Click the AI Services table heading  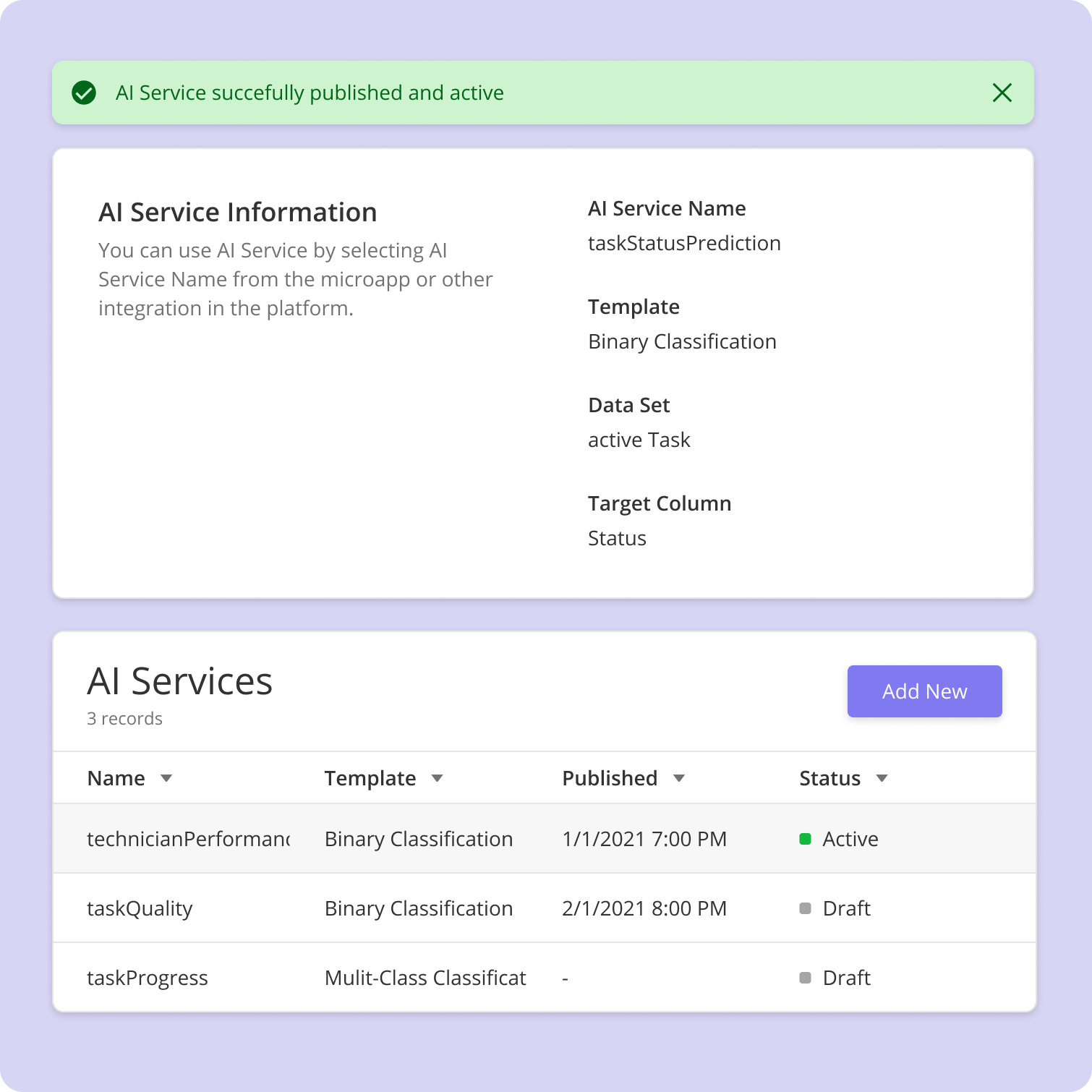coord(179,681)
